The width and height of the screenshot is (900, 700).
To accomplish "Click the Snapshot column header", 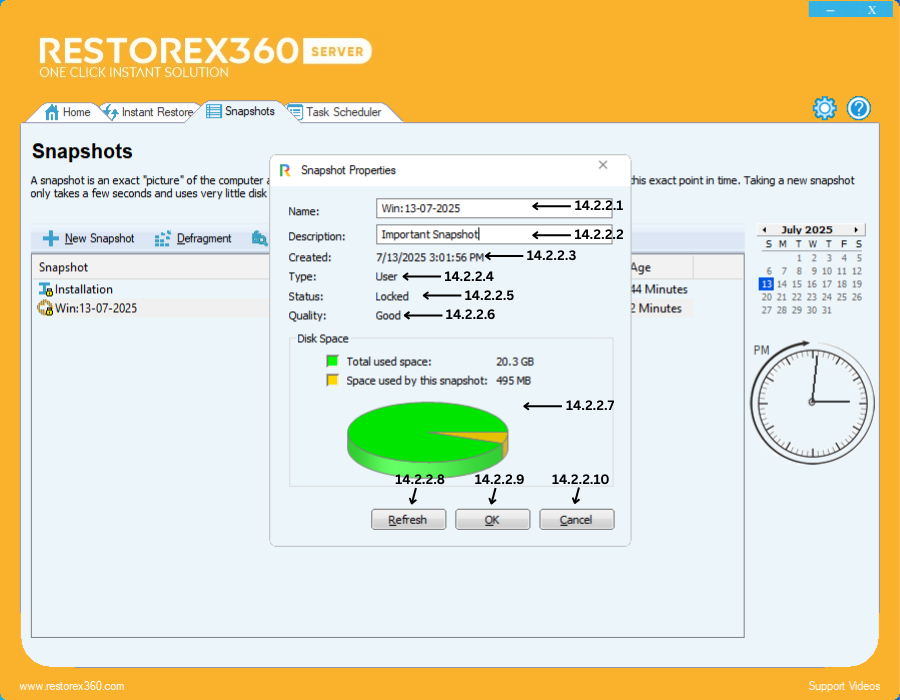I will click(x=150, y=267).
